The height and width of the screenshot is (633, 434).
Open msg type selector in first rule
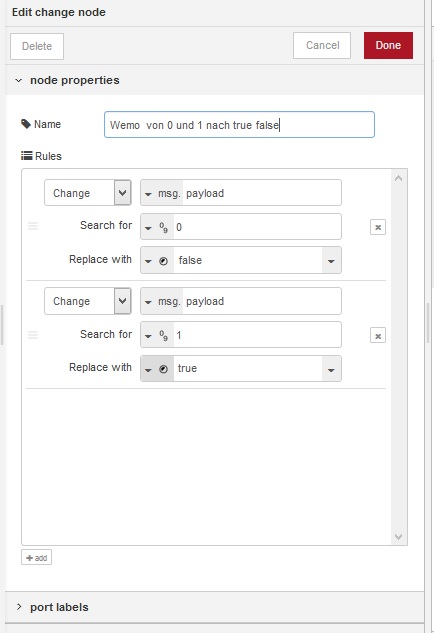pyautogui.click(x=162, y=193)
